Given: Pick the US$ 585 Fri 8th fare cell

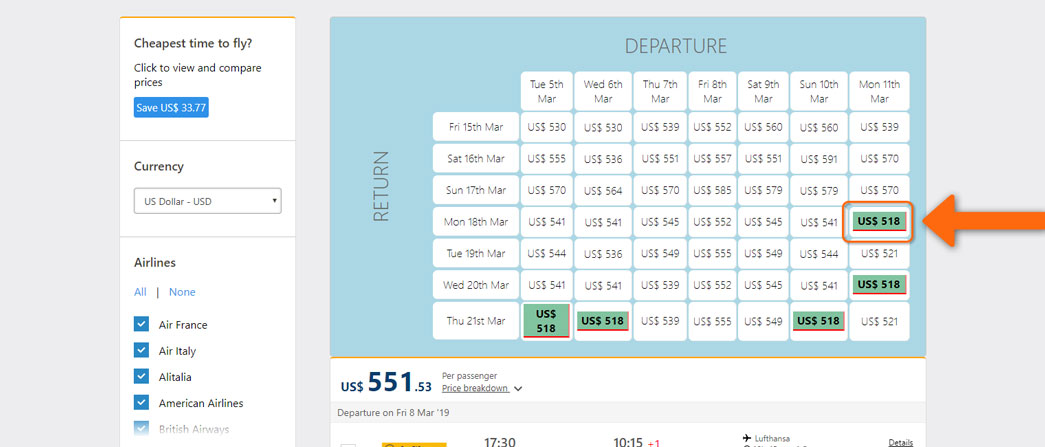Looking at the screenshot, I should coord(712,190).
